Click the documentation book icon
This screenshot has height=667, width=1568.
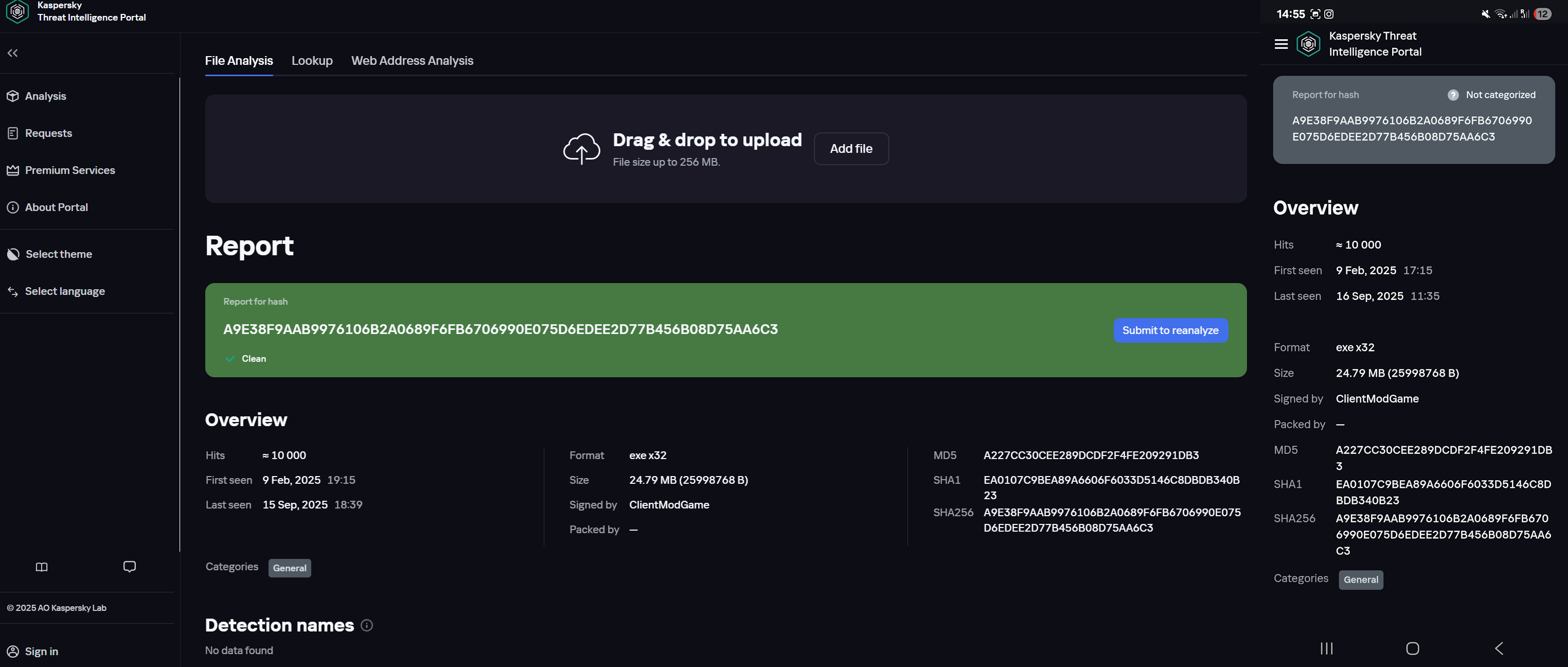[41, 567]
